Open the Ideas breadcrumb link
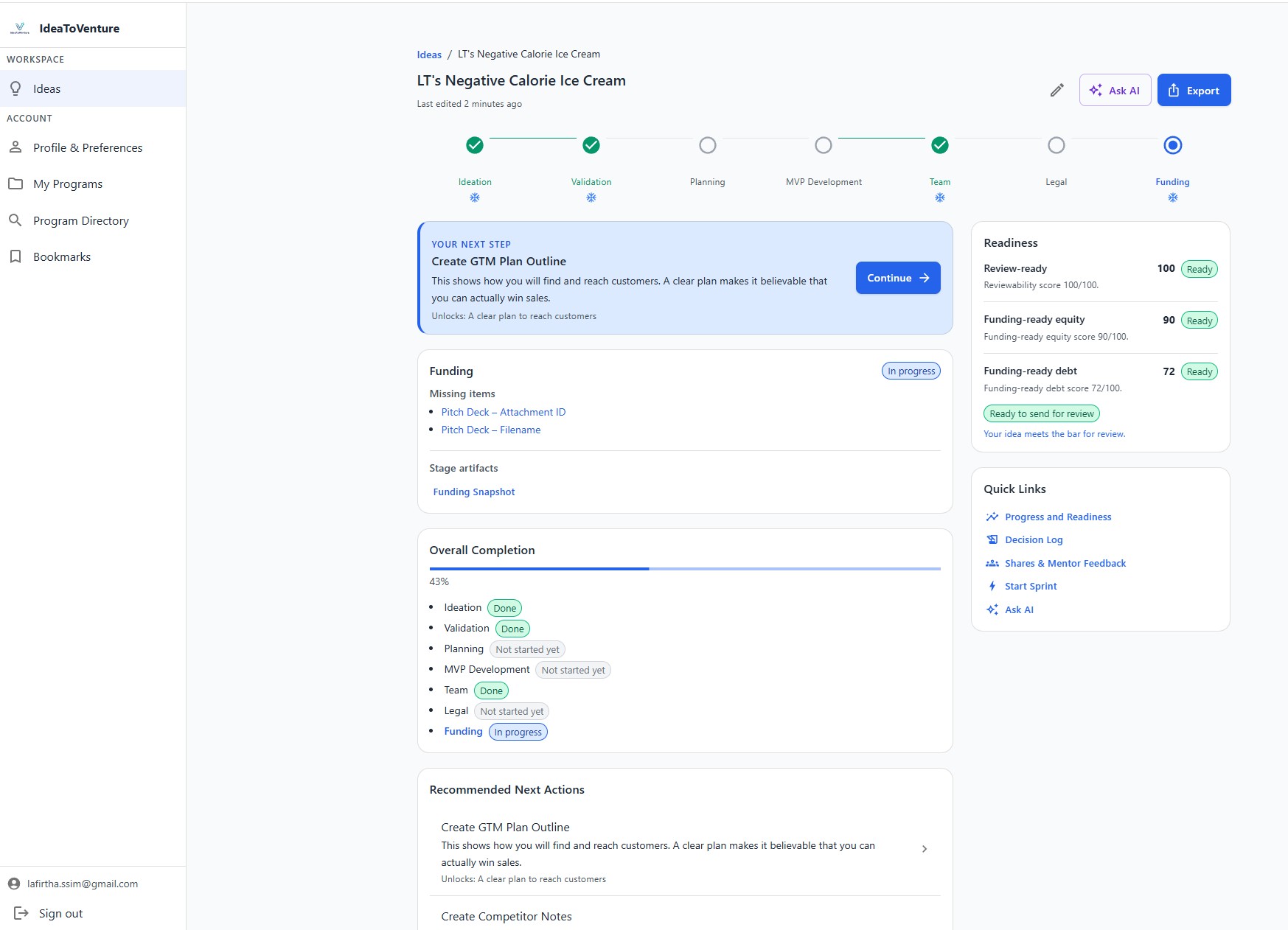 click(429, 55)
